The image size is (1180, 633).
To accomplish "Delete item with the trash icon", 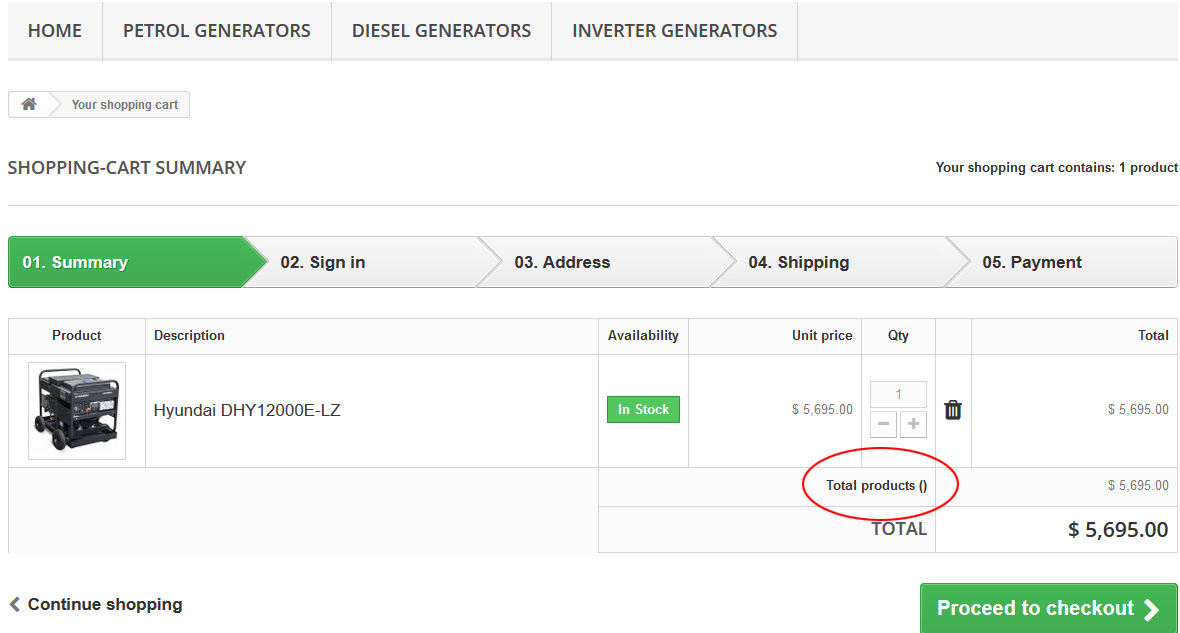I will 953,410.
